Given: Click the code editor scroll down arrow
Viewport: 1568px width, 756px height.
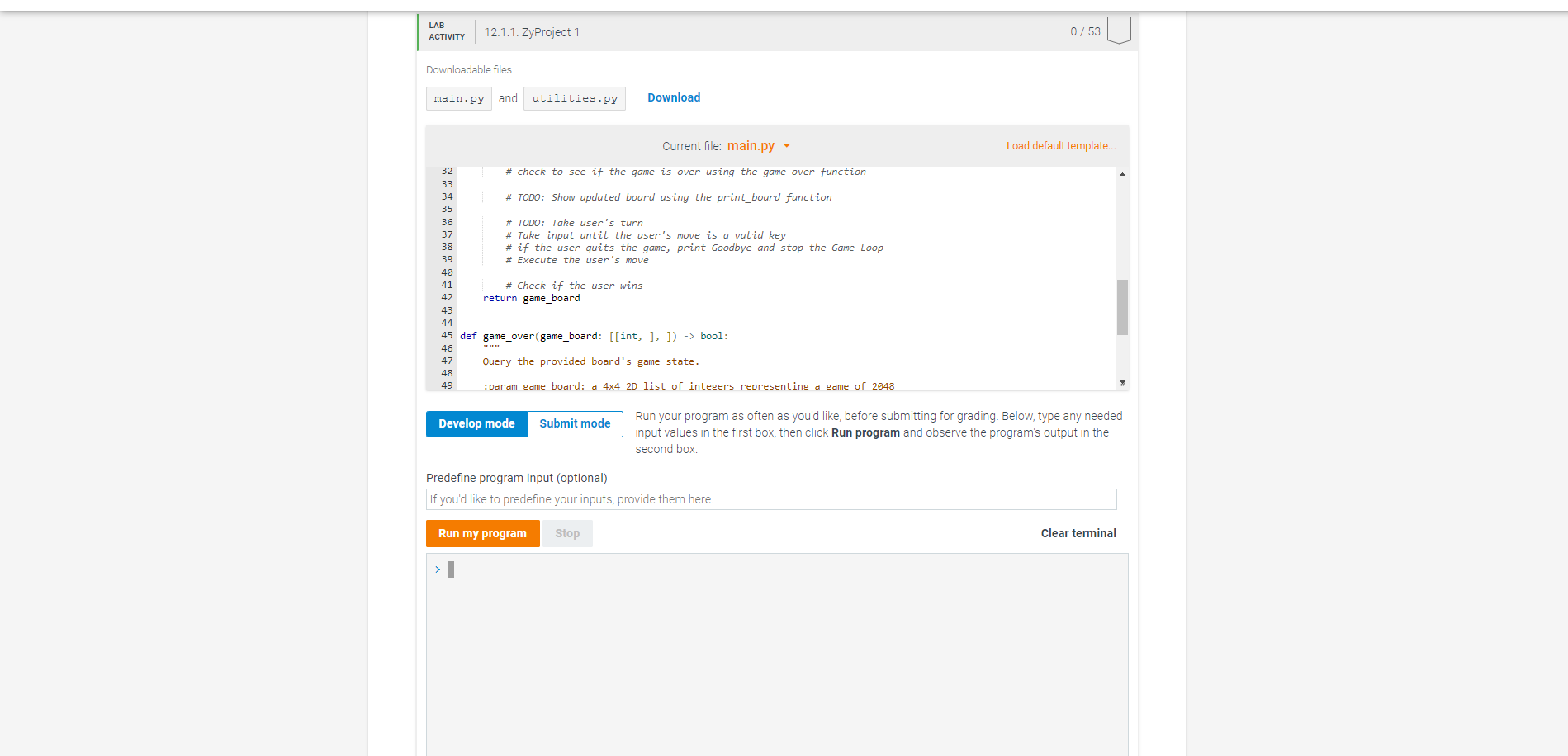Looking at the screenshot, I should (x=1122, y=383).
